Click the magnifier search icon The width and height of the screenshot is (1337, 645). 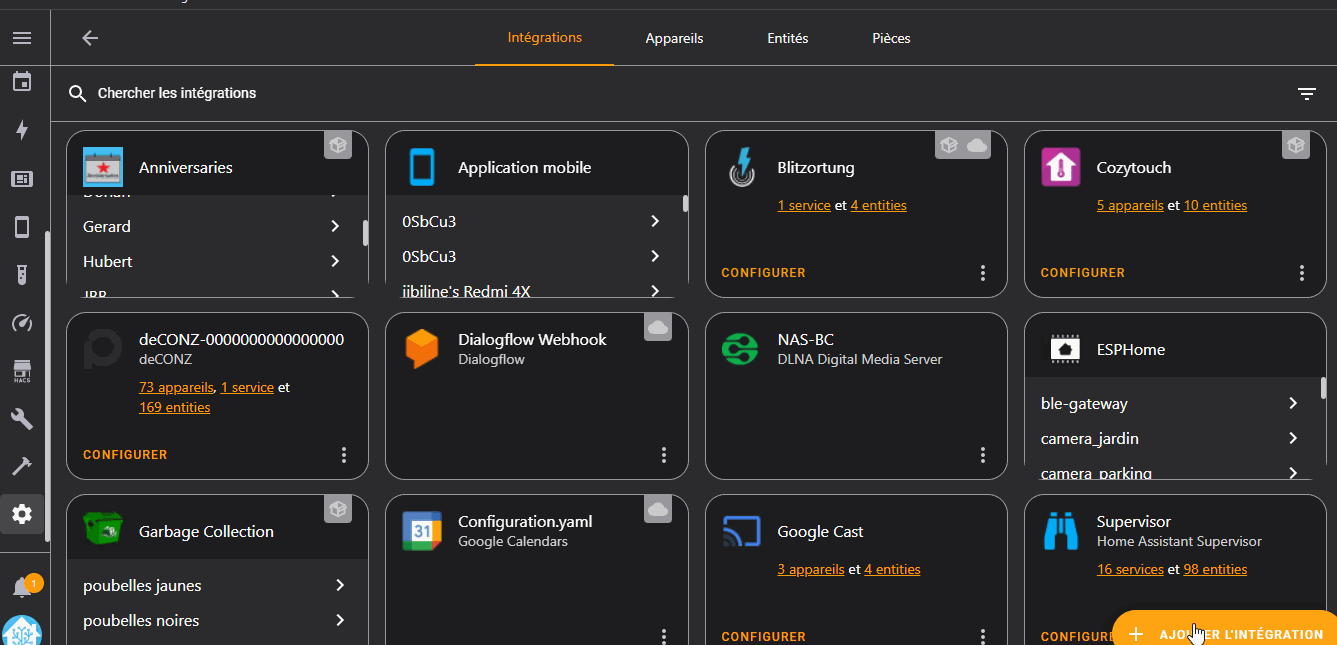(x=77, y=94)
